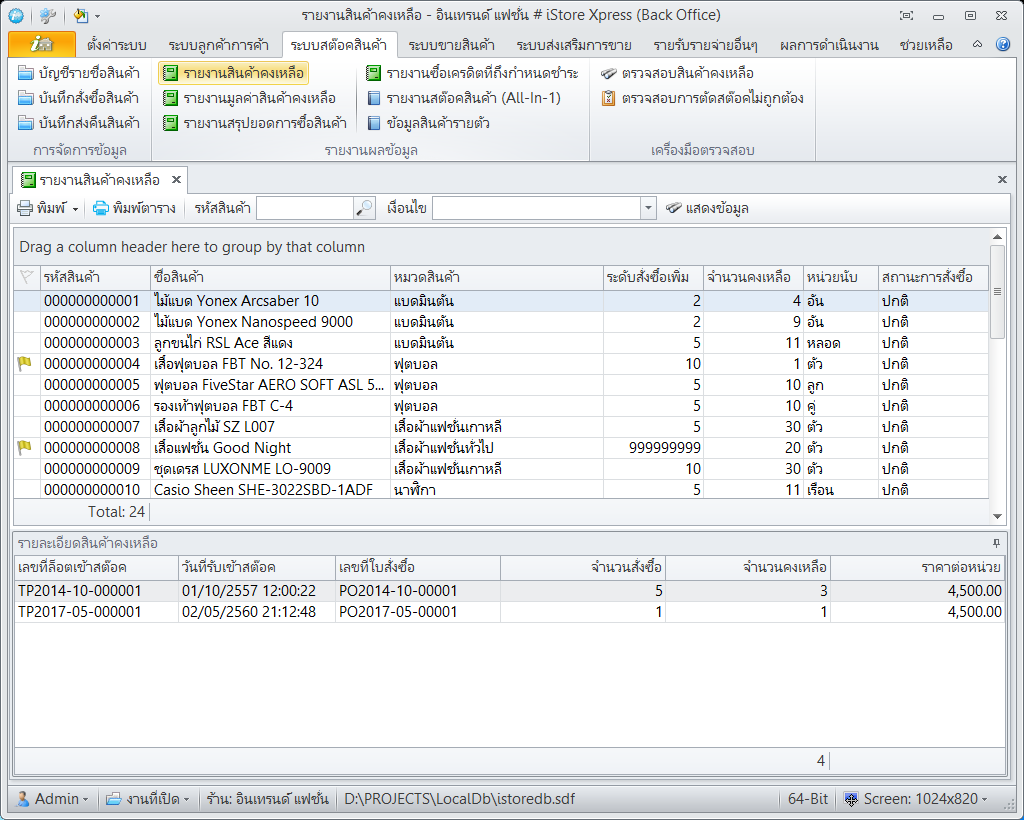The width and height of the screenshot is (1024, 820).
Task: Click the flag column header icon
Action: (26, 277)
